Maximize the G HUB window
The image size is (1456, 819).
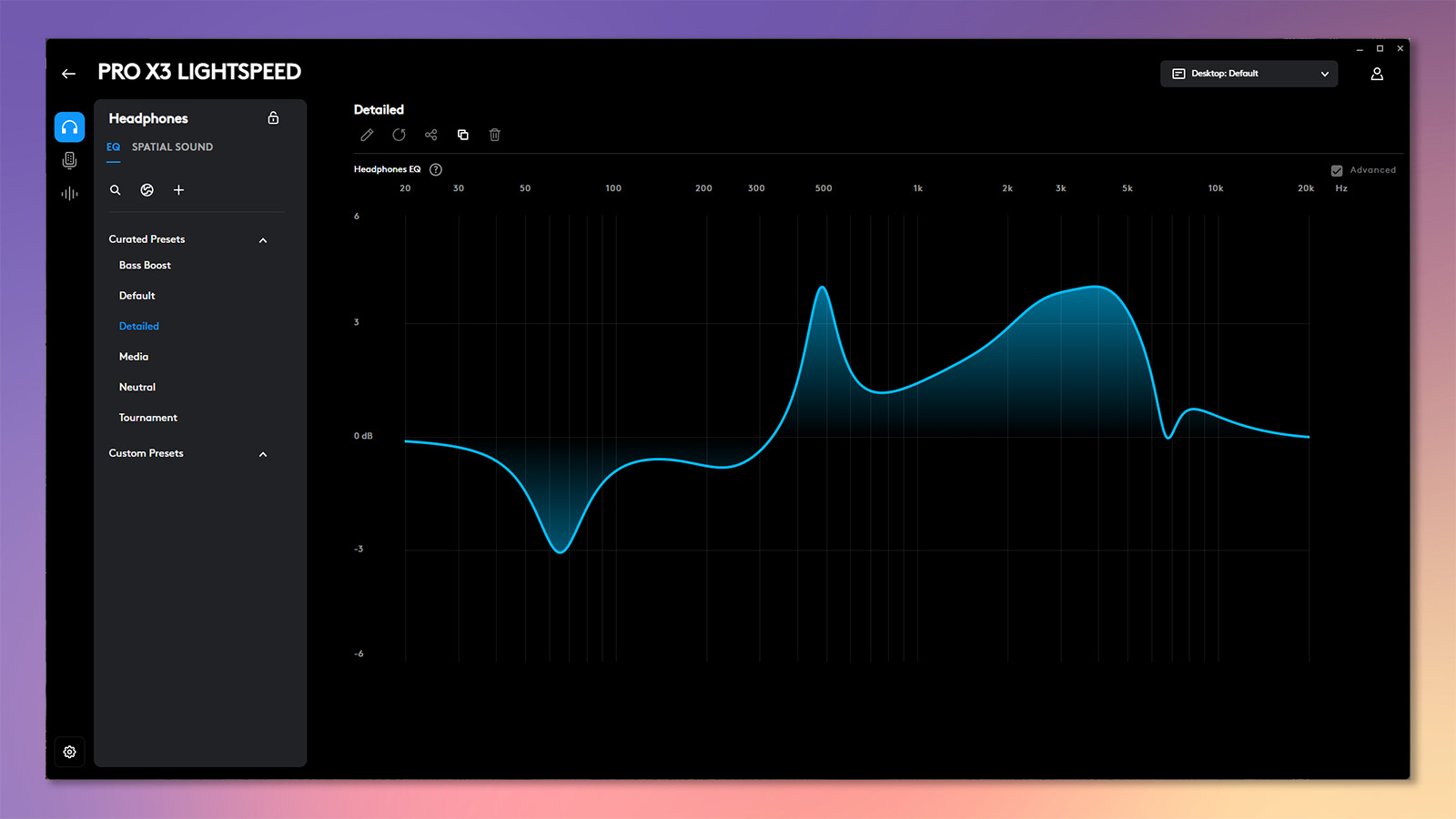point(1380,48)
